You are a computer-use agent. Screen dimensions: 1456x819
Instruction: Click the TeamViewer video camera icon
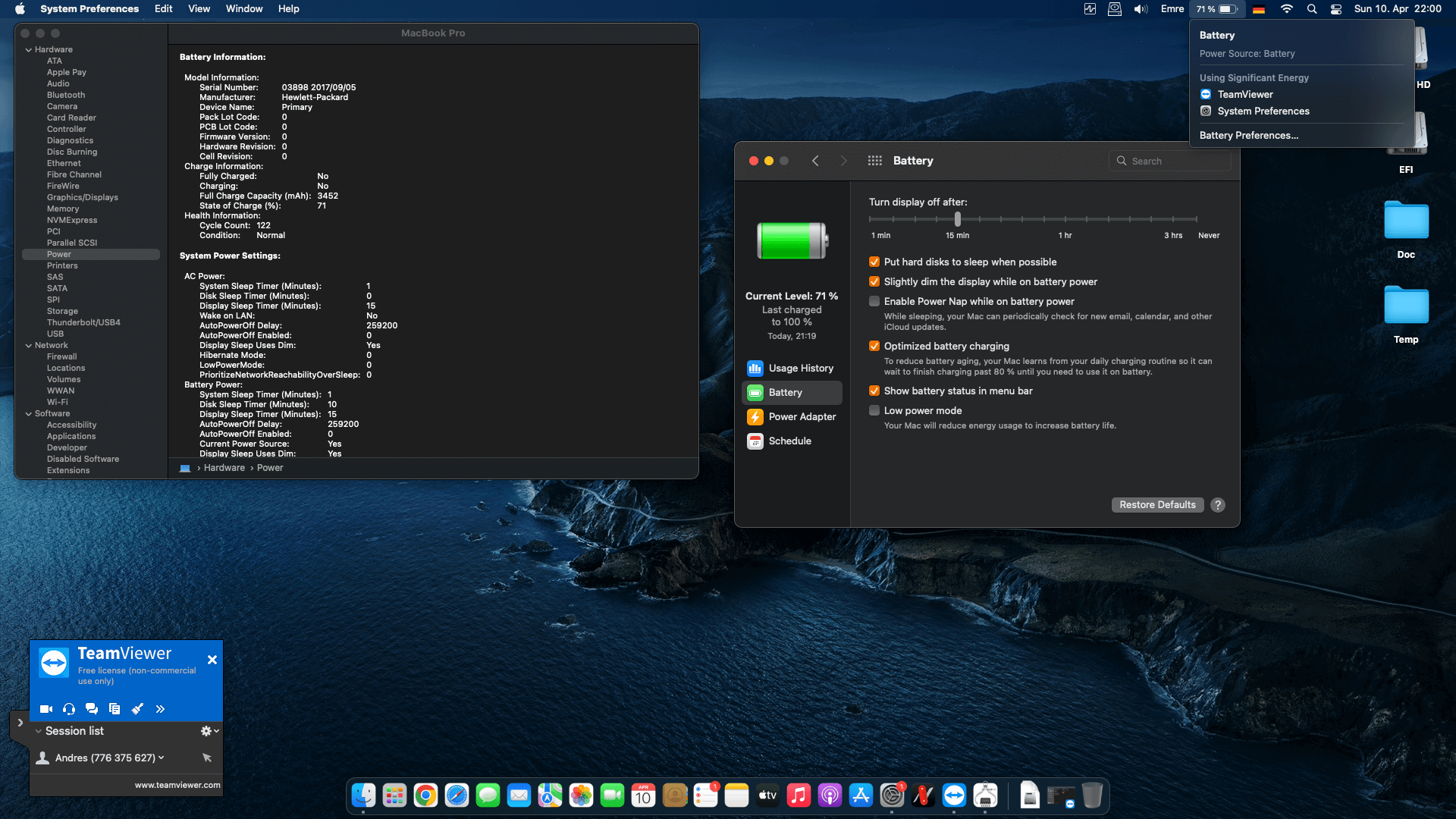(x=45, y=709)
